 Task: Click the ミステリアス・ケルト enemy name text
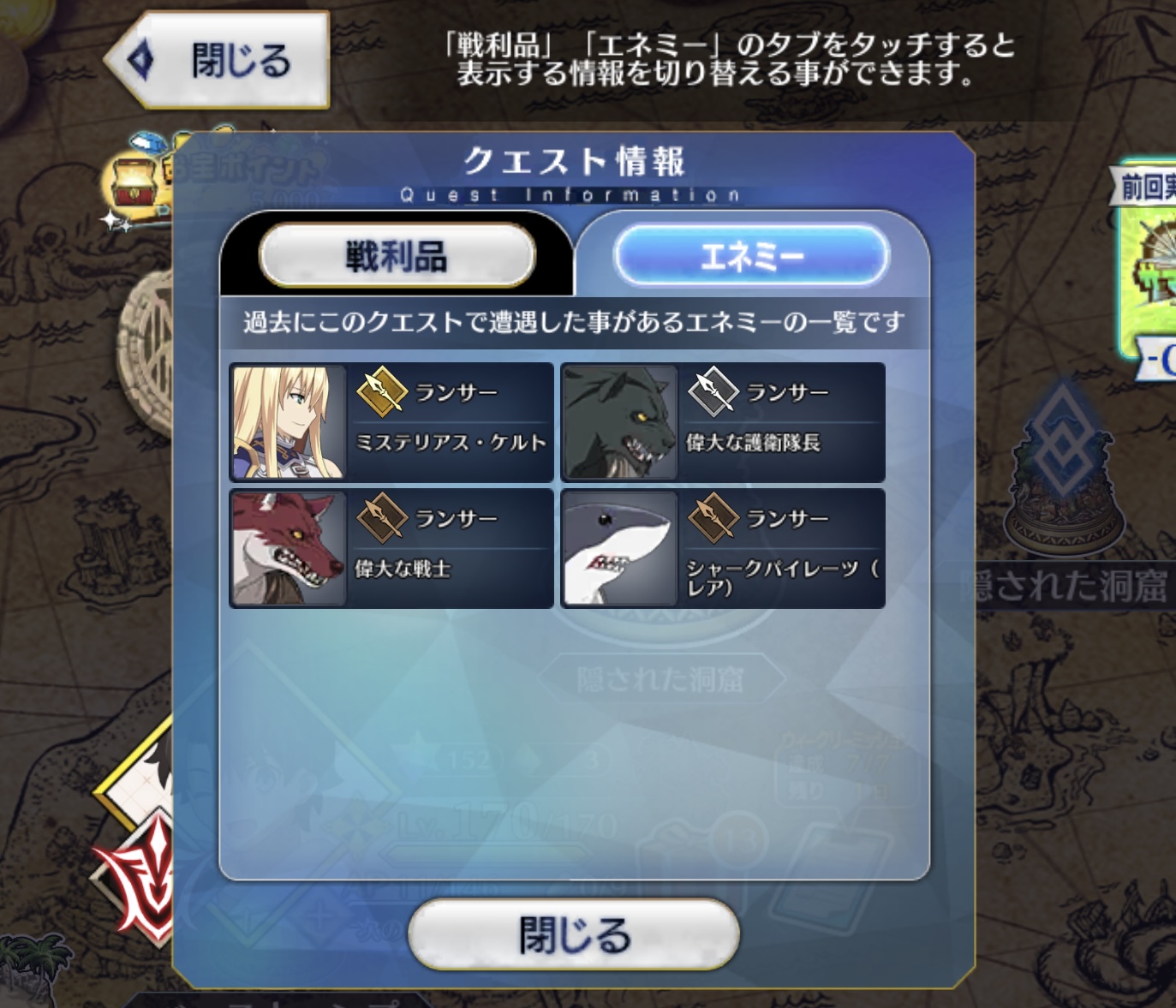coord(451,443)
